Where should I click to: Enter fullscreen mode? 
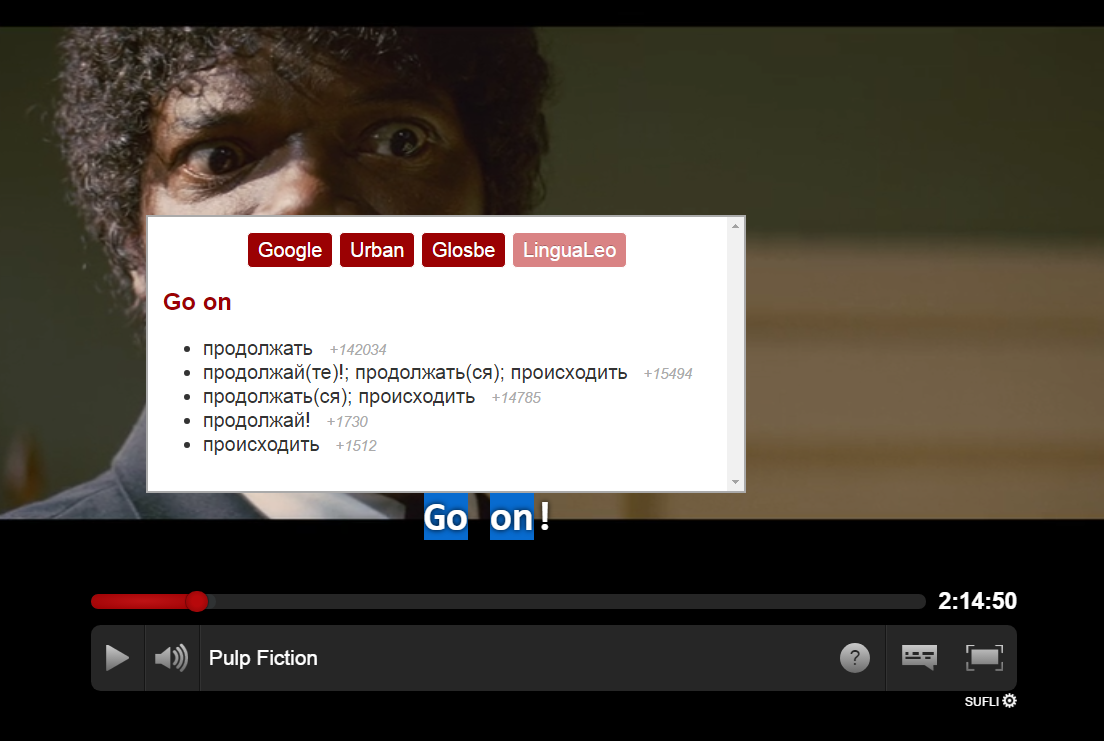point(984,657)
